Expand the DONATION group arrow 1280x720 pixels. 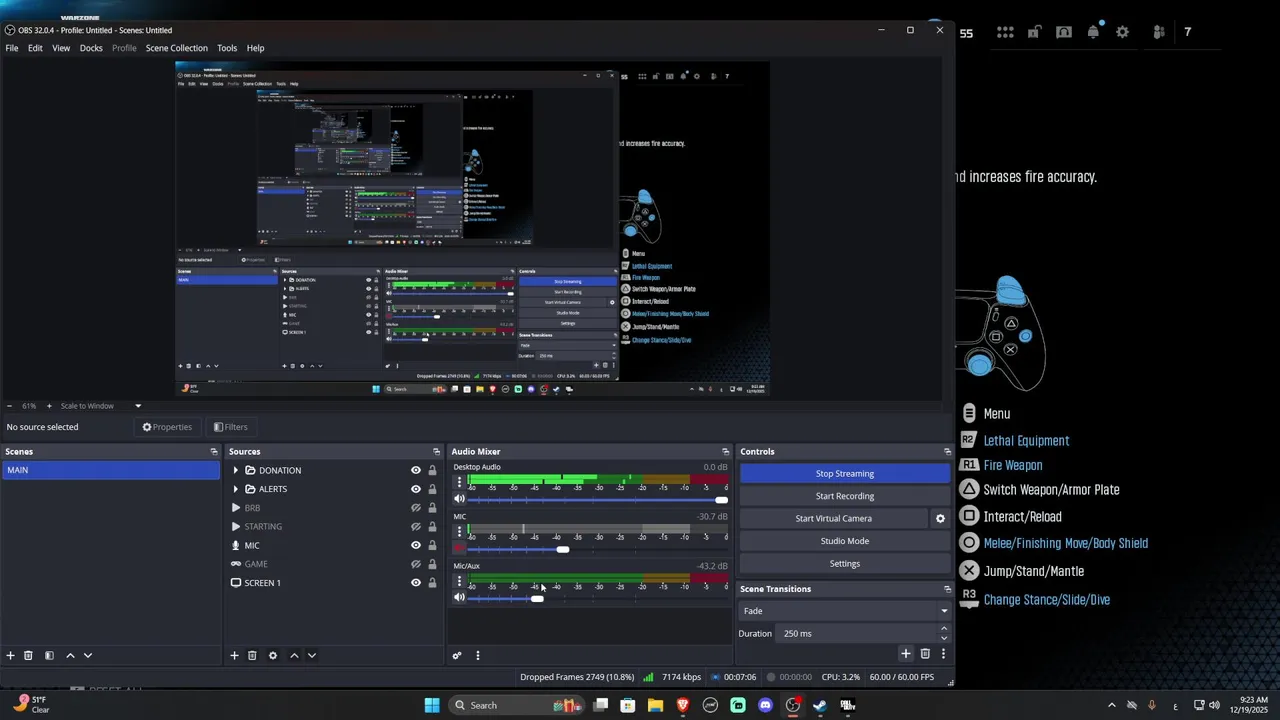(x=236, y=470)
